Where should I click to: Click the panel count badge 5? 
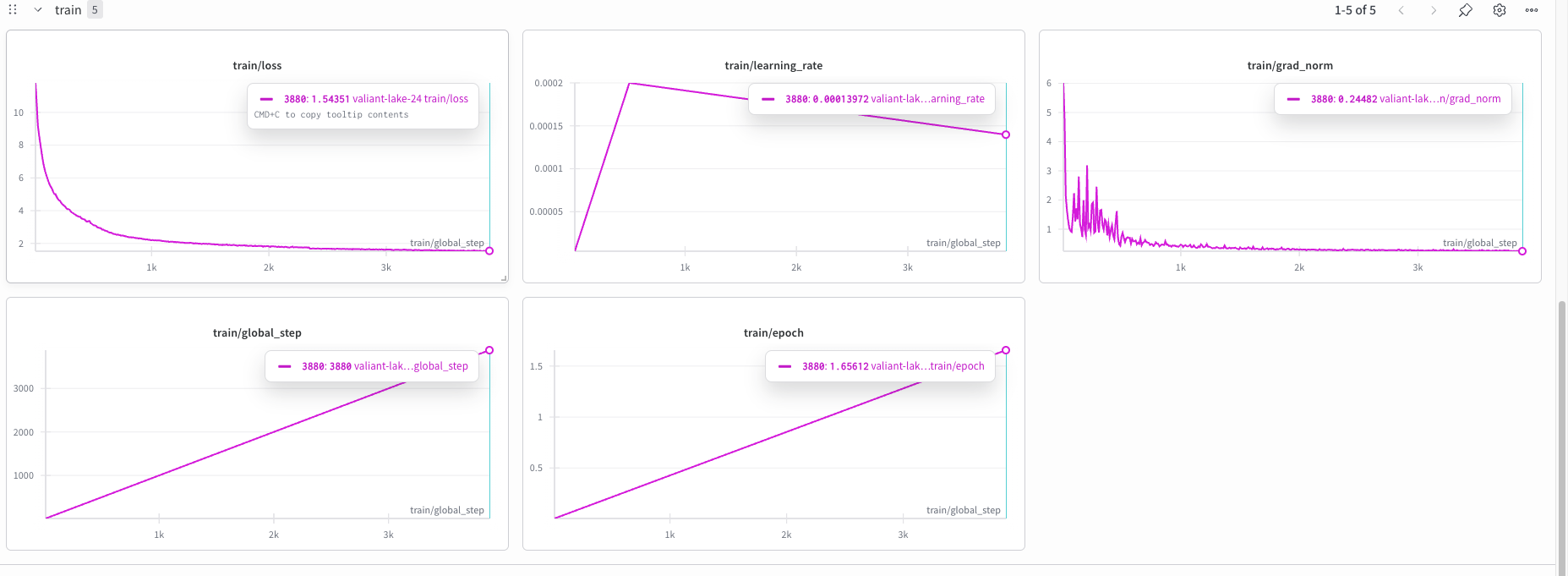[95, 10]
